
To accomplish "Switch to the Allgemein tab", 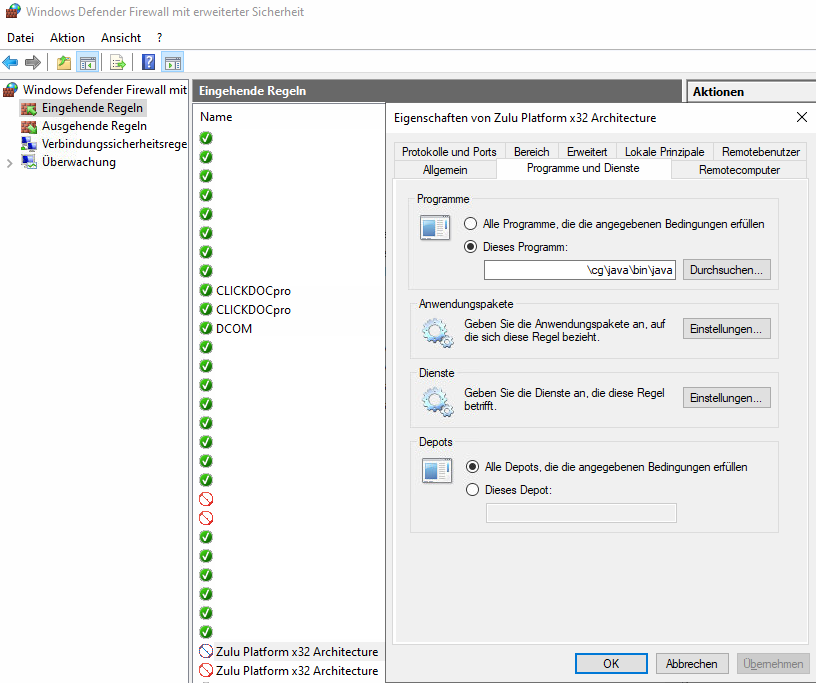I will pos(445,170).
